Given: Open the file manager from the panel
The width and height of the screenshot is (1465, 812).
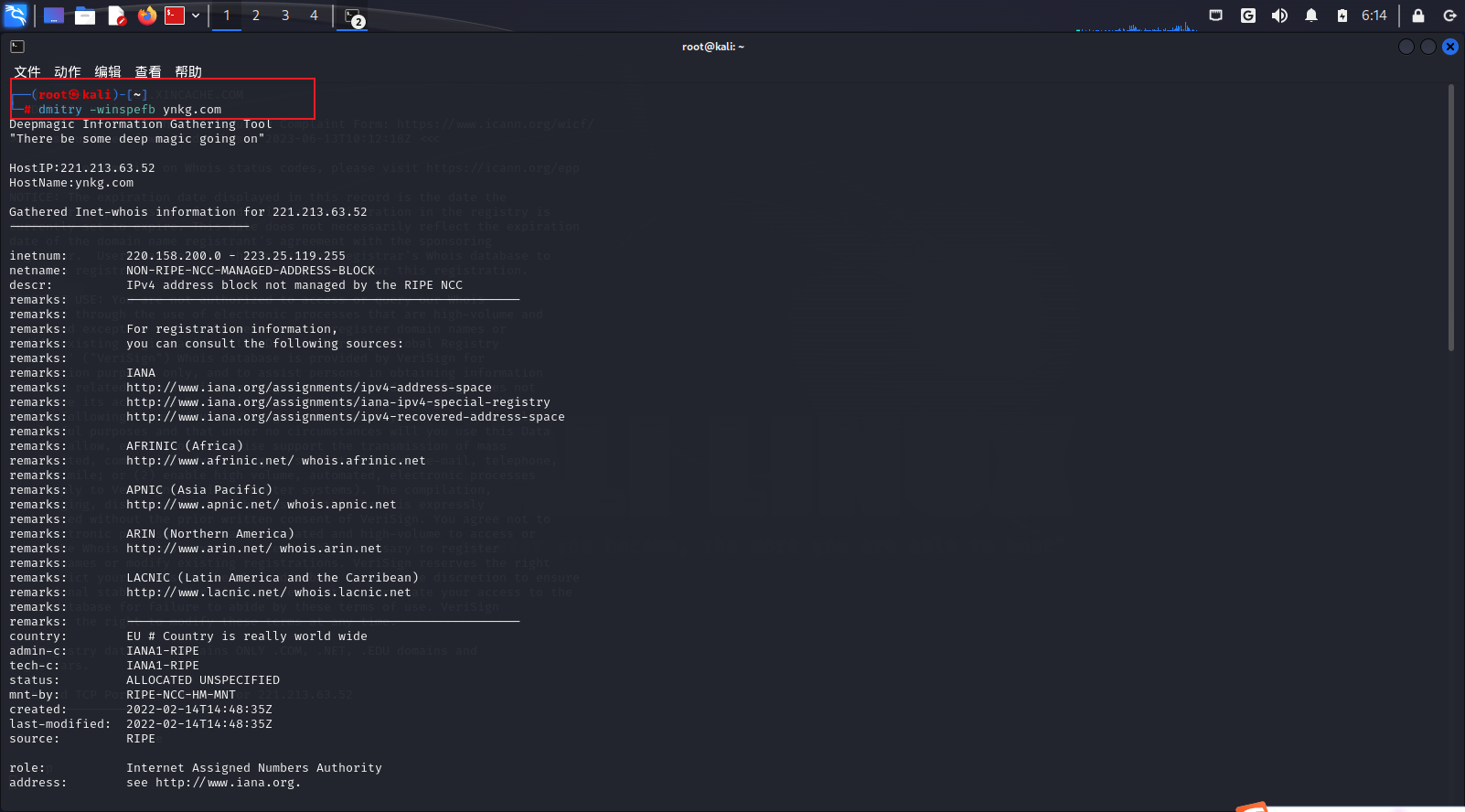Looking at the screenshot, I should pos(85,16).
